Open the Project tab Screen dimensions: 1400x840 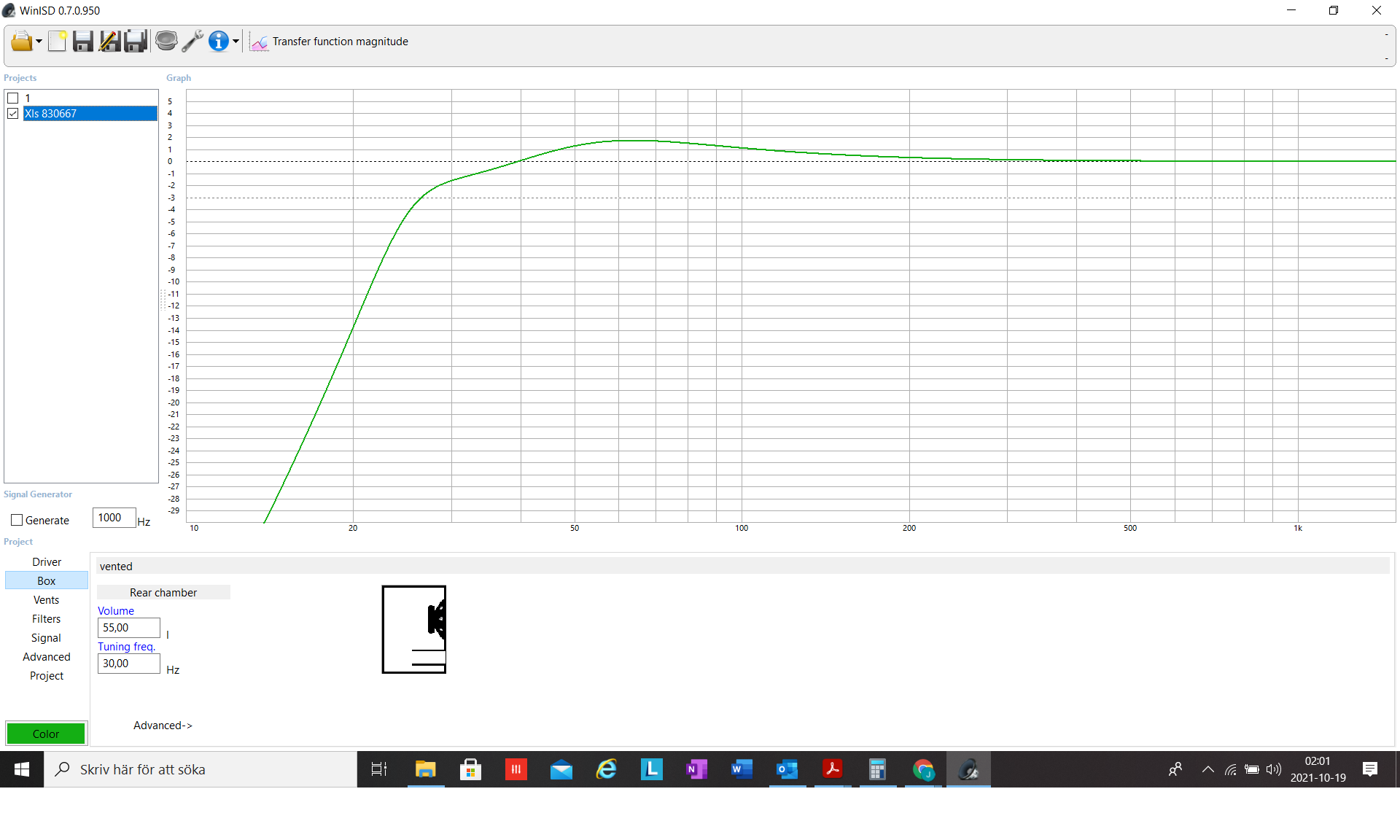click(47, 675)
